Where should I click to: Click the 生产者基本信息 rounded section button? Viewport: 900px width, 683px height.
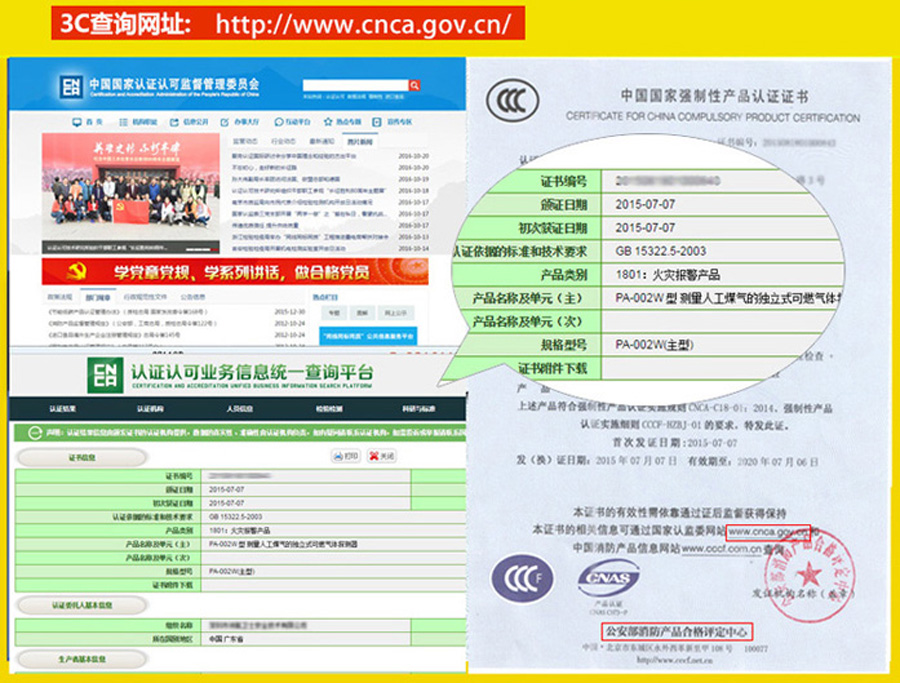coord(82,659)
